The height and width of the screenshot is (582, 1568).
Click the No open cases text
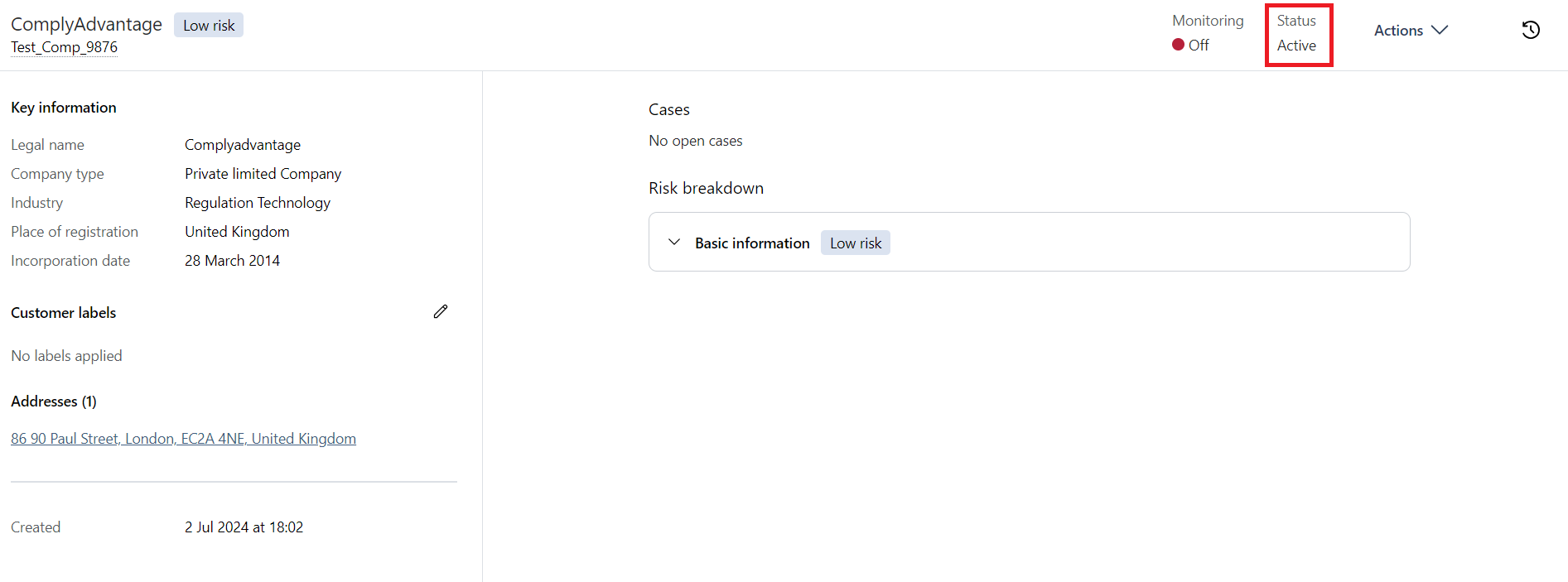click(695, 141)
